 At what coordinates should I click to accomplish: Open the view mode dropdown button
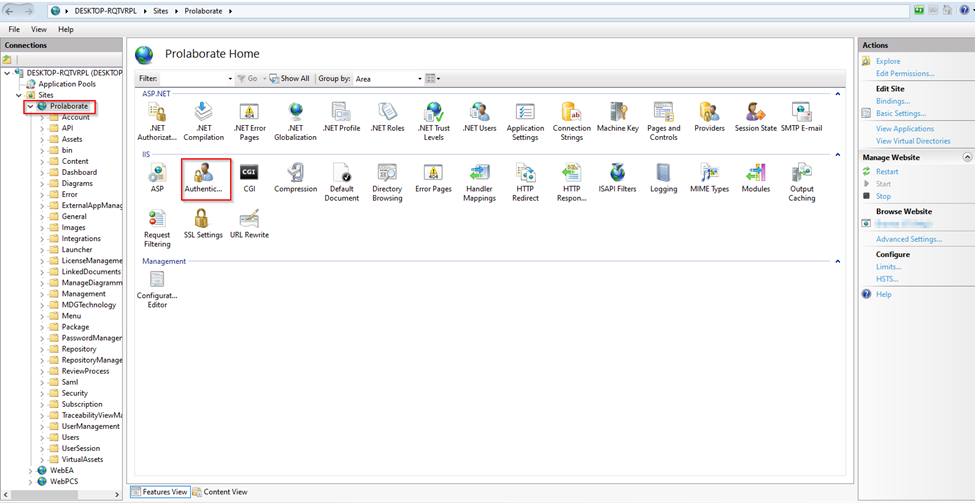433,79
